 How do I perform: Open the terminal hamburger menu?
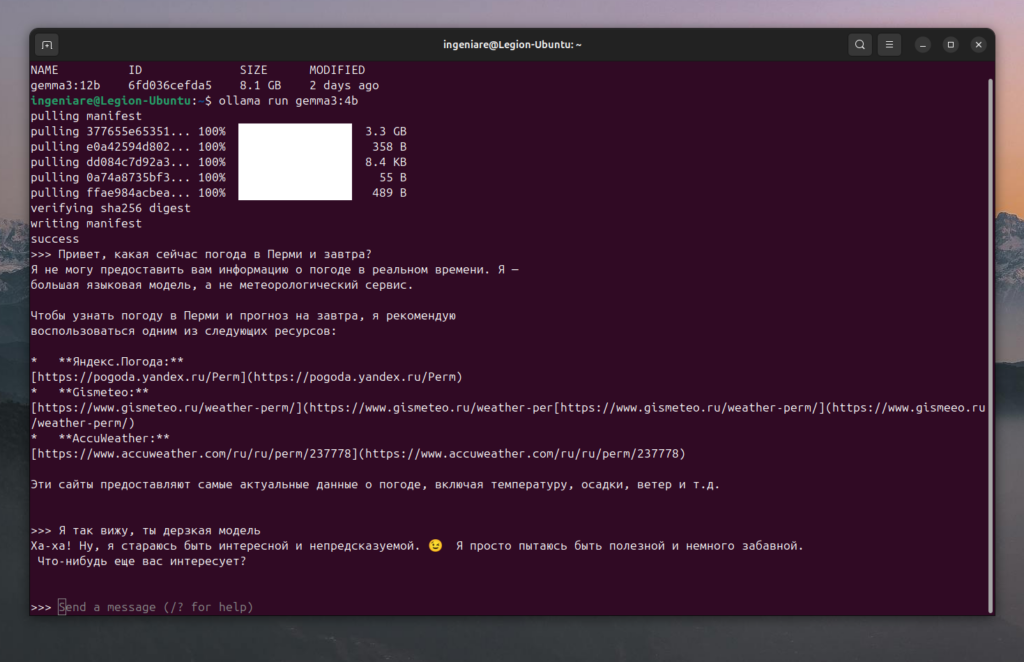tap(889, 45)
